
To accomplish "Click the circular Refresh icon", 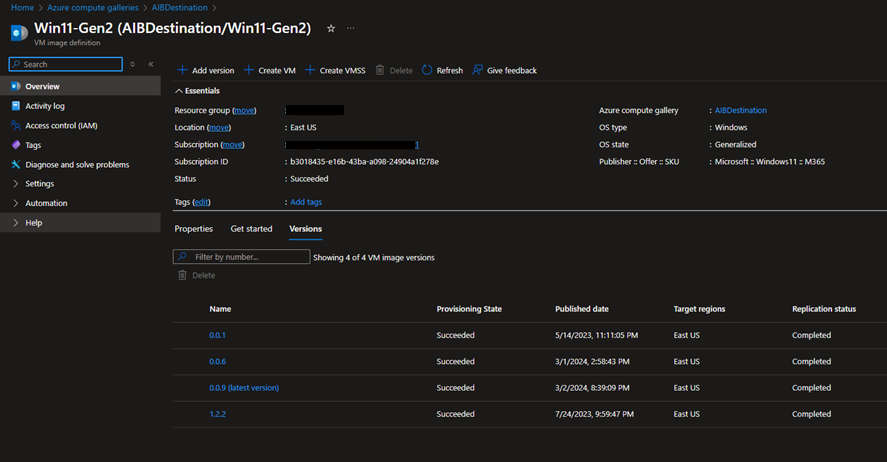I will pos(427,70).
